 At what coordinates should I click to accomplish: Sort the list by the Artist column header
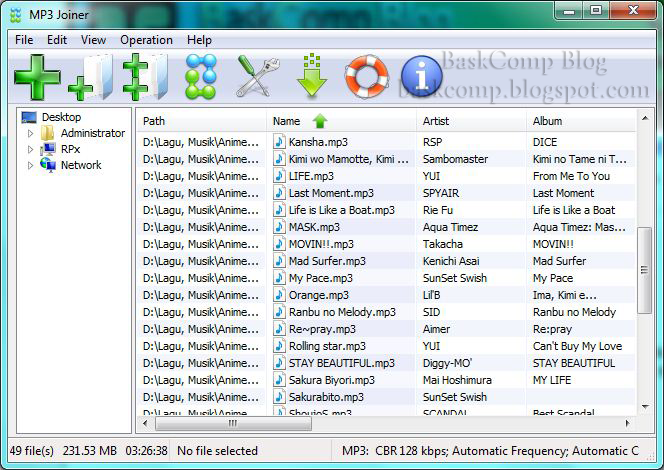471,121
